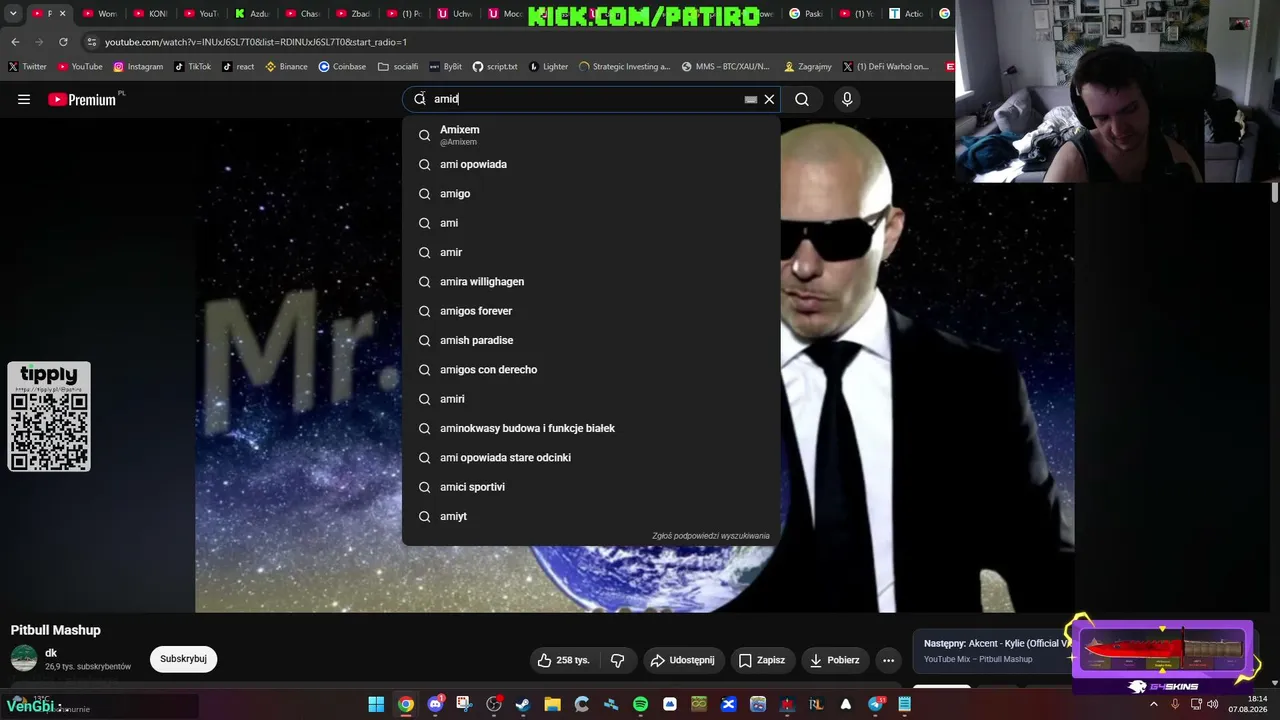Choose "ami opowiada stare odcinki" suggestion
Screen dimensions: 1280x720
(x=591, y=458)
